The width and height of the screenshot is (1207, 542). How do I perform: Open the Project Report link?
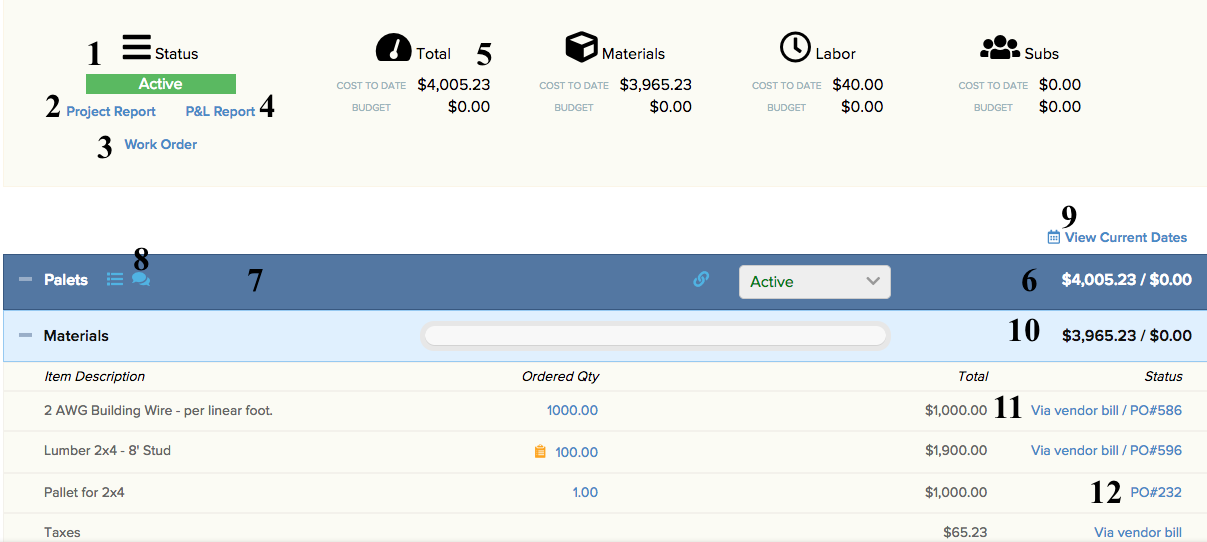[x=111, y=112]
